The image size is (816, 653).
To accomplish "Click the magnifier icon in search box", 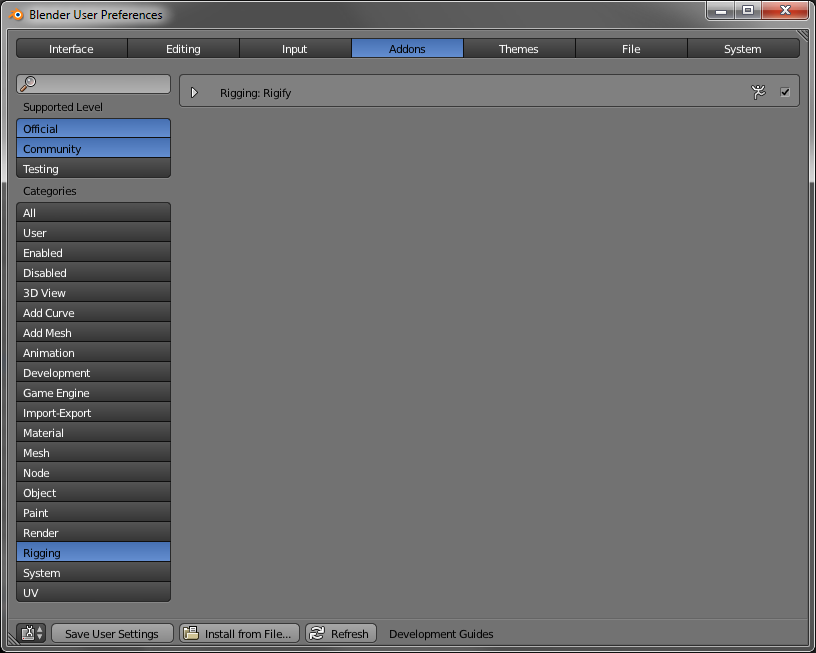I will pyautogui.click(x=28, y=84).
